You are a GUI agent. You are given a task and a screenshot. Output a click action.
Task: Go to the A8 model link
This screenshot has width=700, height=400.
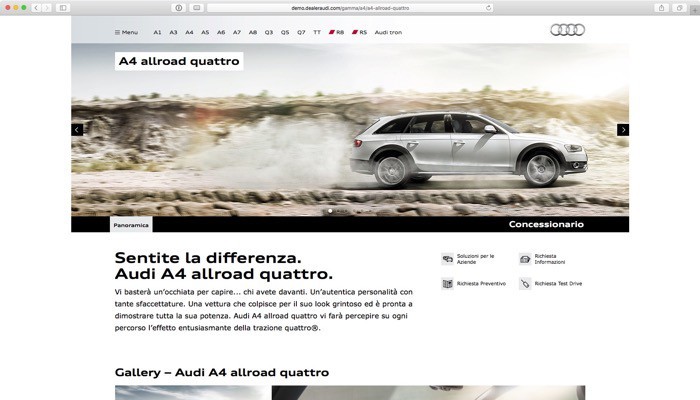tap(253, 32)
